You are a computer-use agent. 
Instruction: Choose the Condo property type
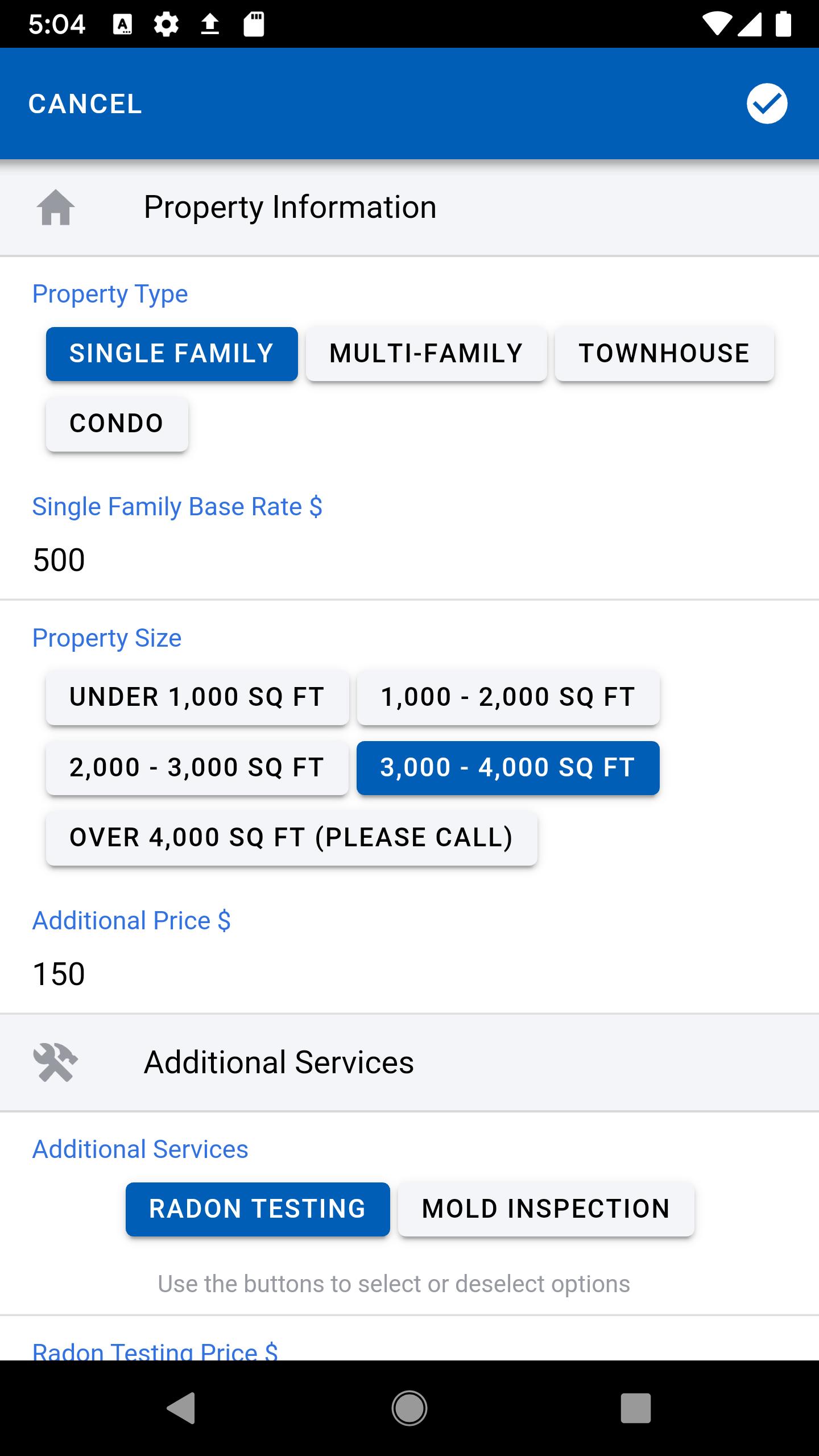pos(117,424)
